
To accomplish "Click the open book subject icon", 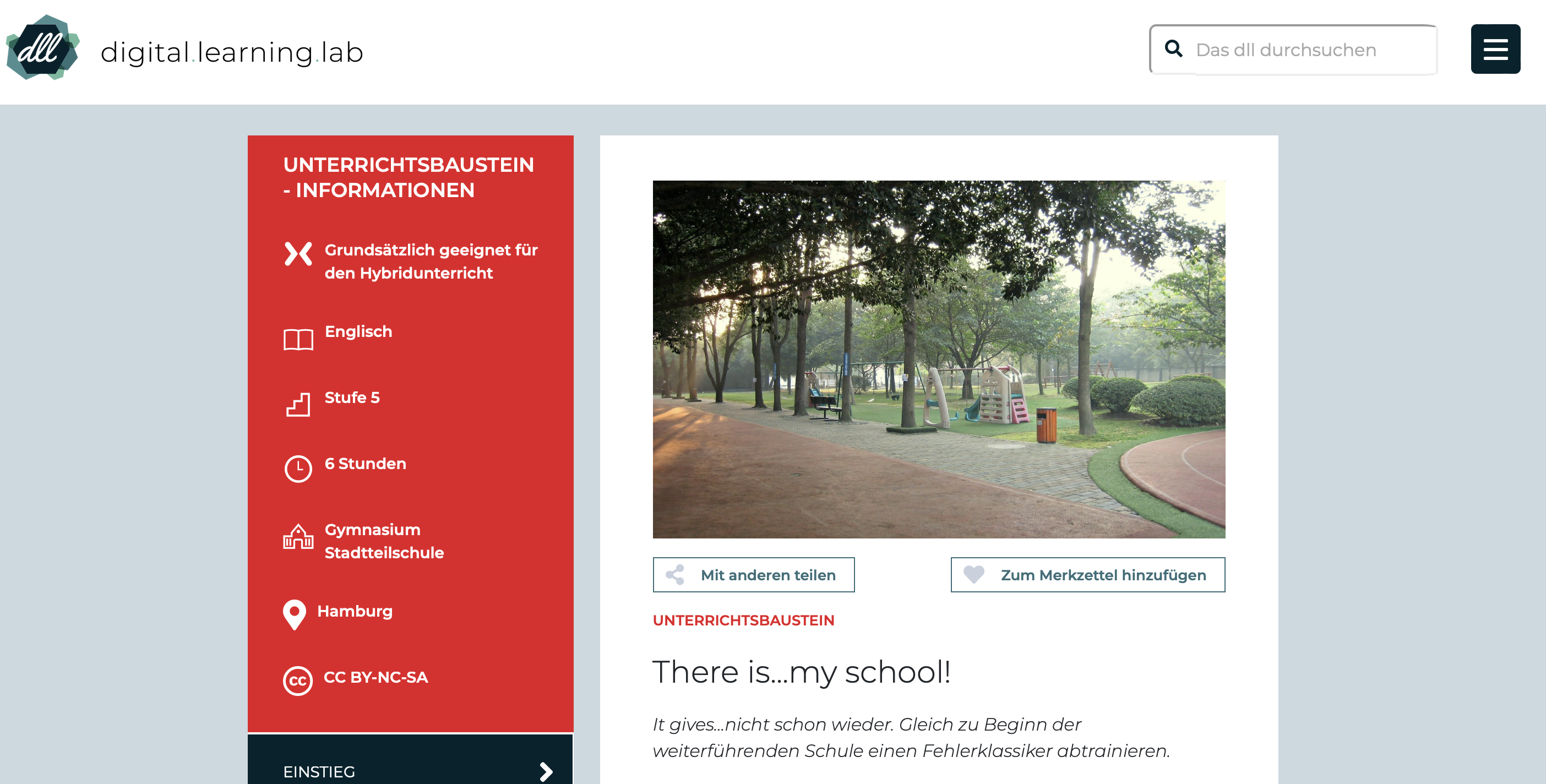I will click(x=298, y=340).
